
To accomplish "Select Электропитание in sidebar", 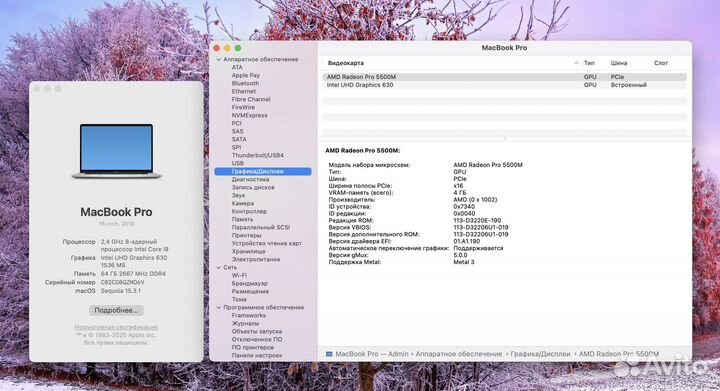I will coord(256,259).
